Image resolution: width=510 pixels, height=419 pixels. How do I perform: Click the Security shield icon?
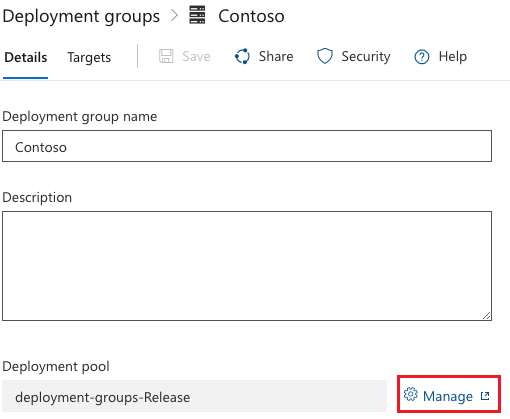point(325,56)
